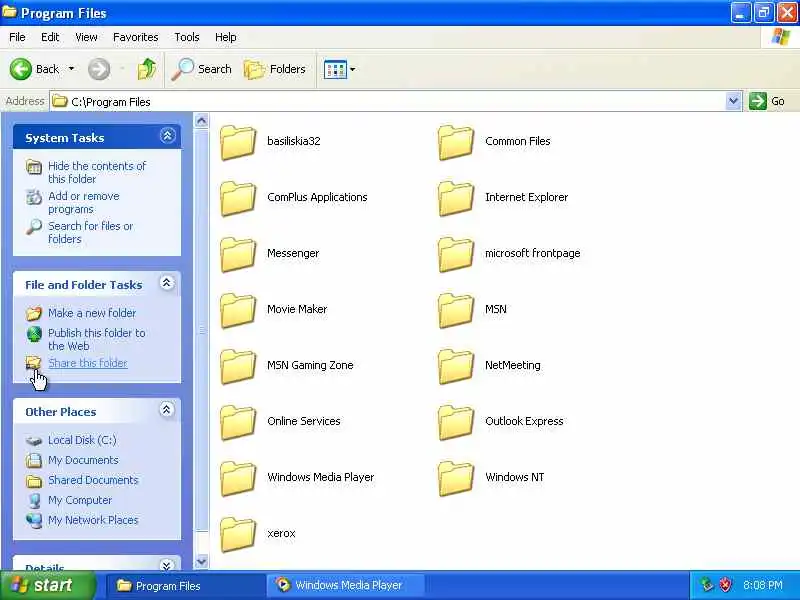
Task: Open My Computer in Other Places
Action: pyautogui.click(x=80, y=500)
